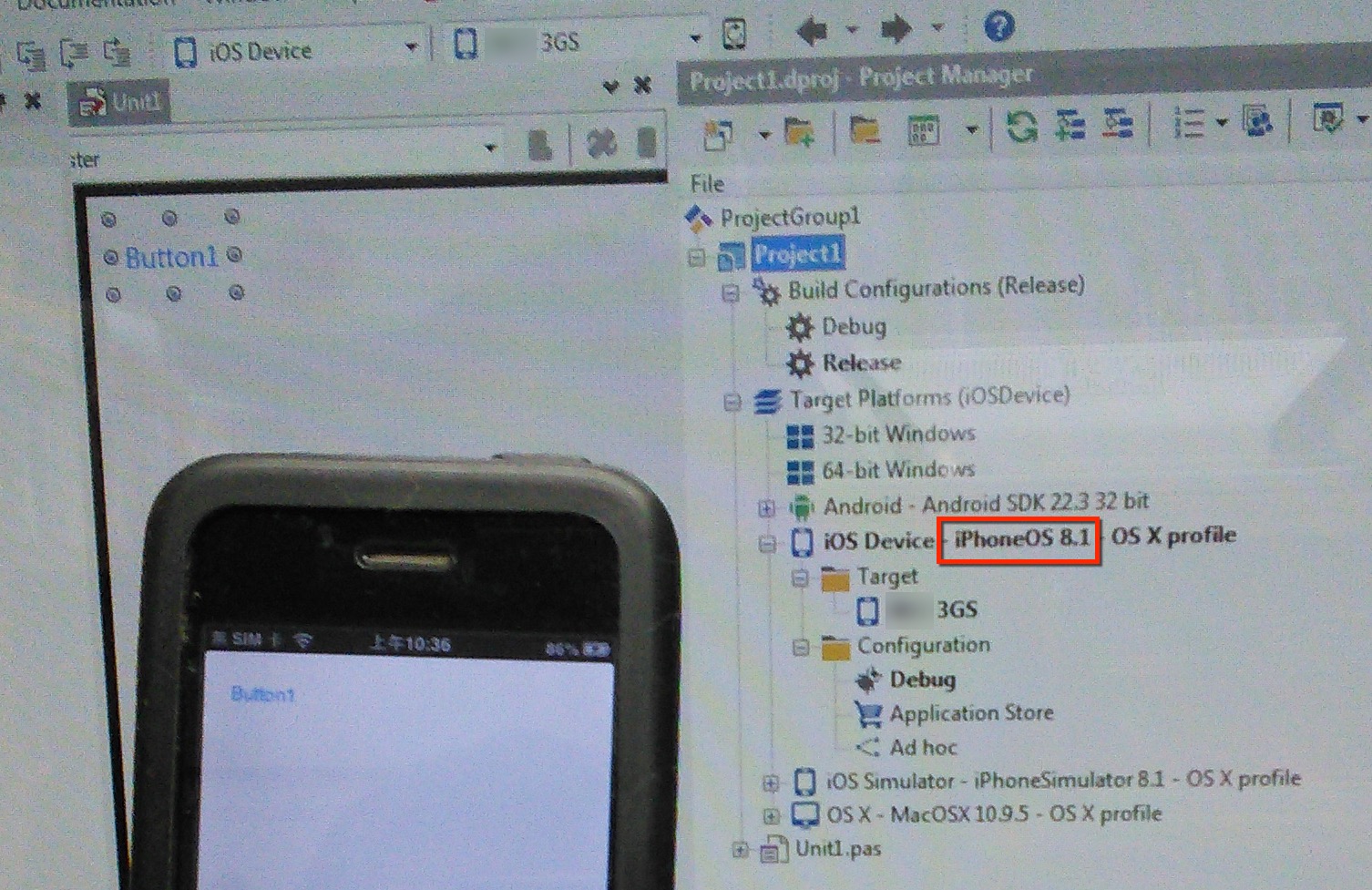Select the Target folder
The height and width of the screenshot is (890, 1372).
pos(886,577)
